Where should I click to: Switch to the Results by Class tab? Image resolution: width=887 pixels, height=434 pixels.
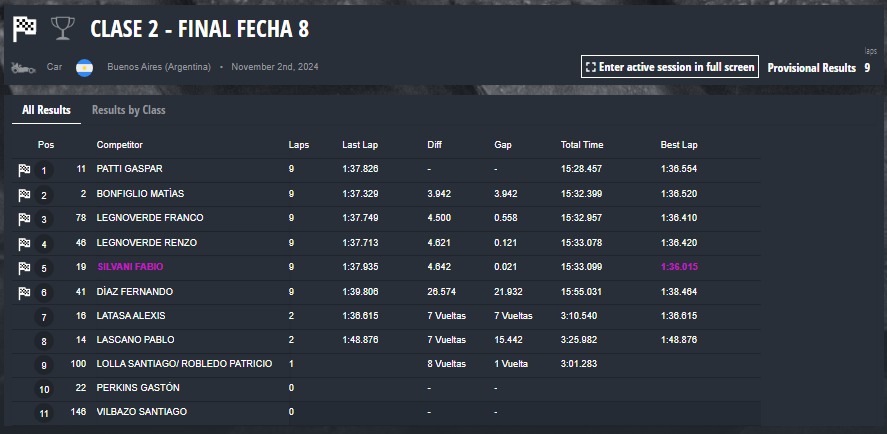point(128,110)
